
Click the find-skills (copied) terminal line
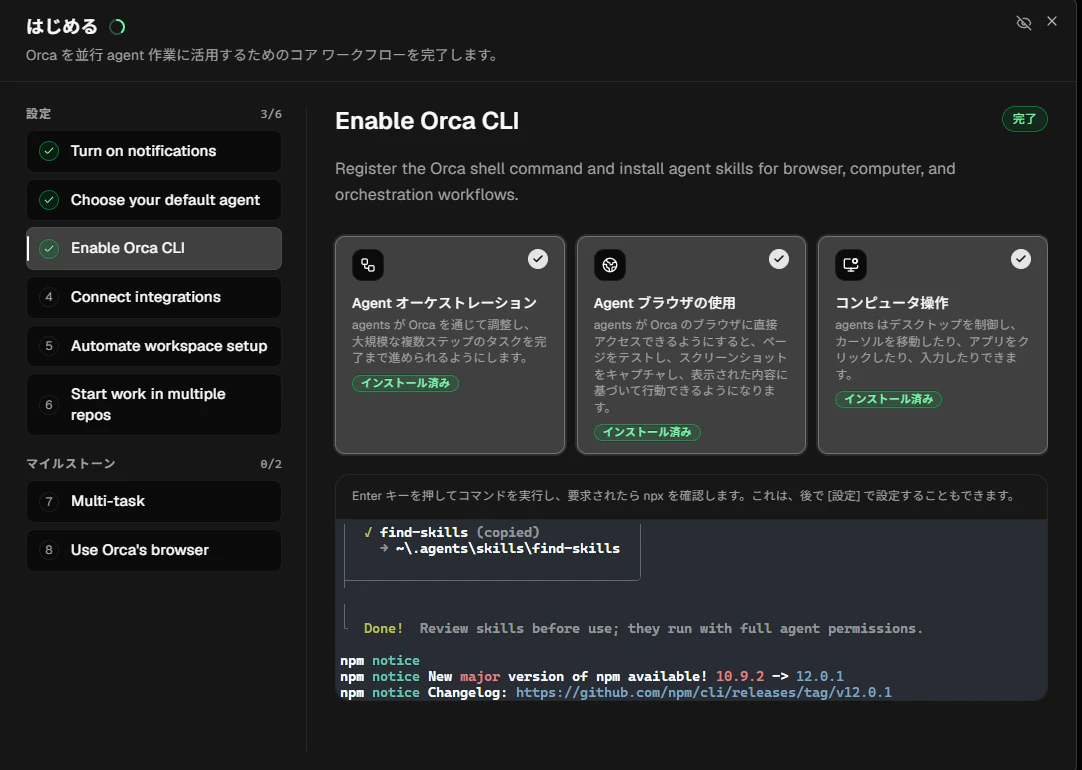[x=452, y=532]
